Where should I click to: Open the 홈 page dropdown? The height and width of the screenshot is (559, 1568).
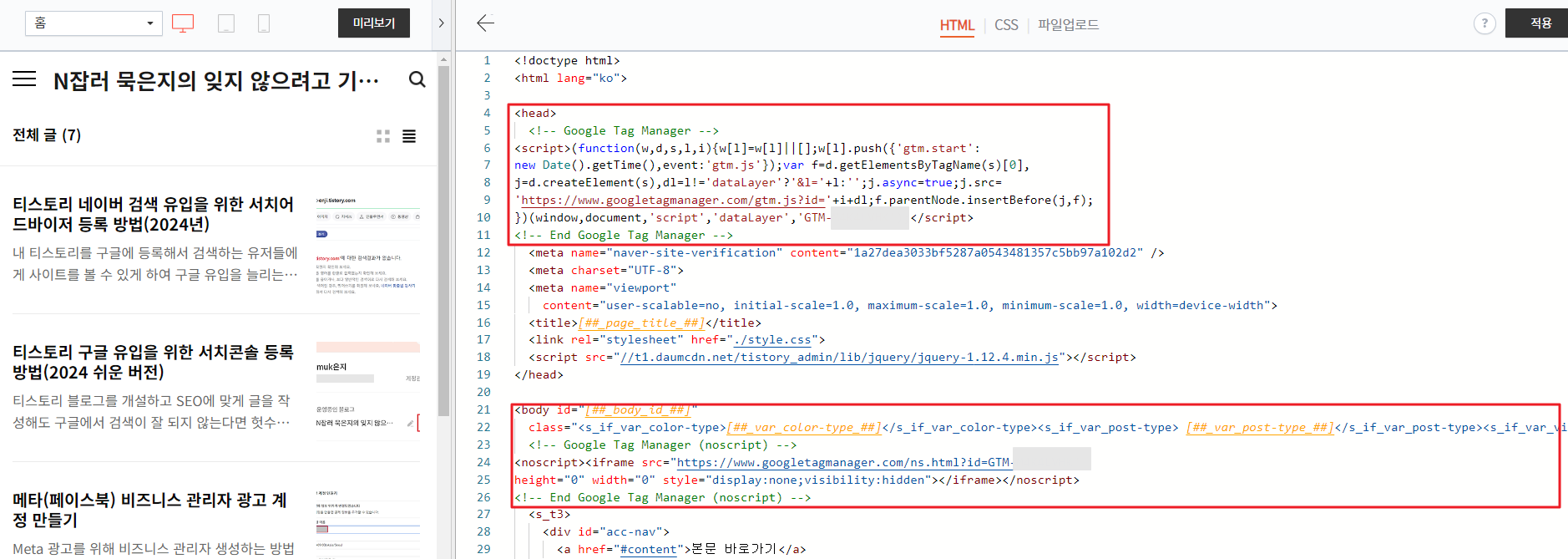(94, 23)
